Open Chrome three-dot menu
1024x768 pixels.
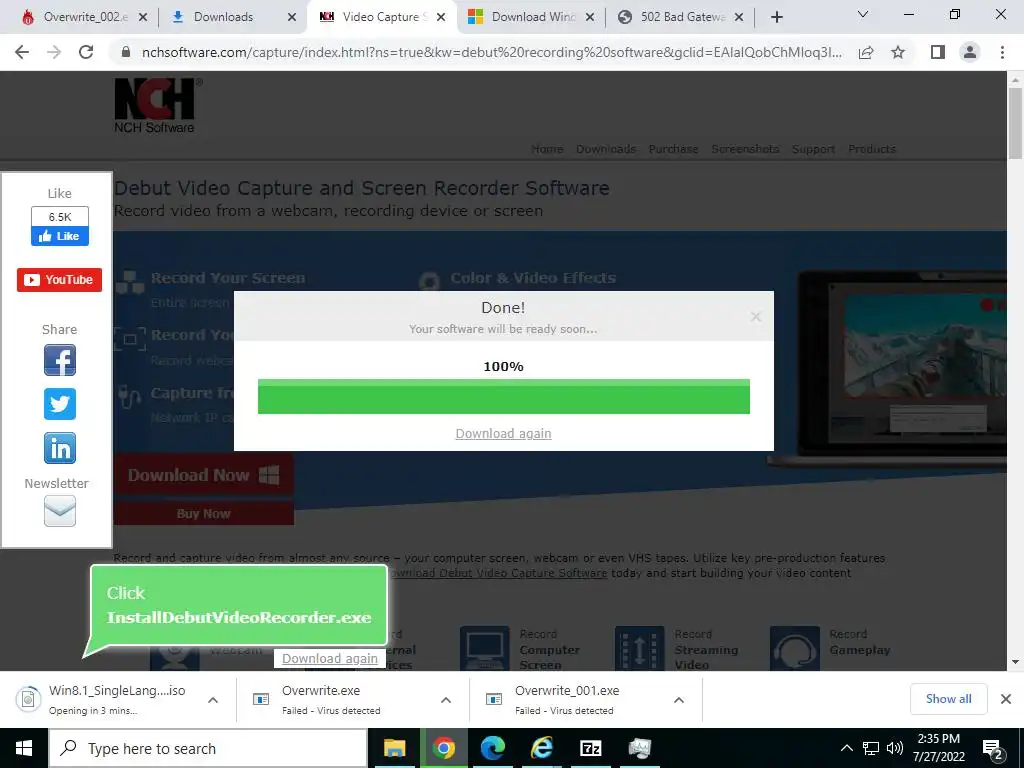(x=1002, y=52)
